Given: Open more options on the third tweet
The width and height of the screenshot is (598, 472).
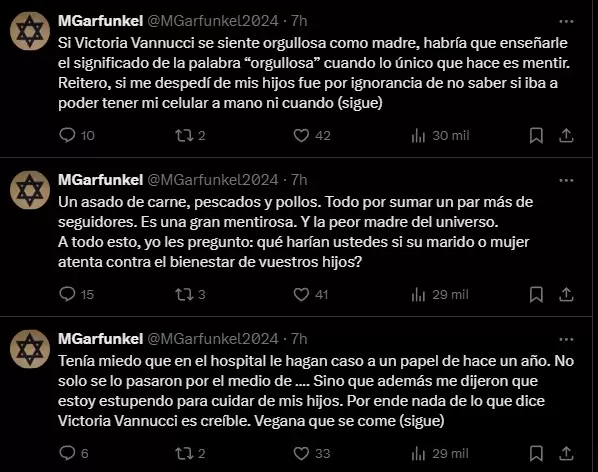Looking at the screenshot, I should click(566, 339).
